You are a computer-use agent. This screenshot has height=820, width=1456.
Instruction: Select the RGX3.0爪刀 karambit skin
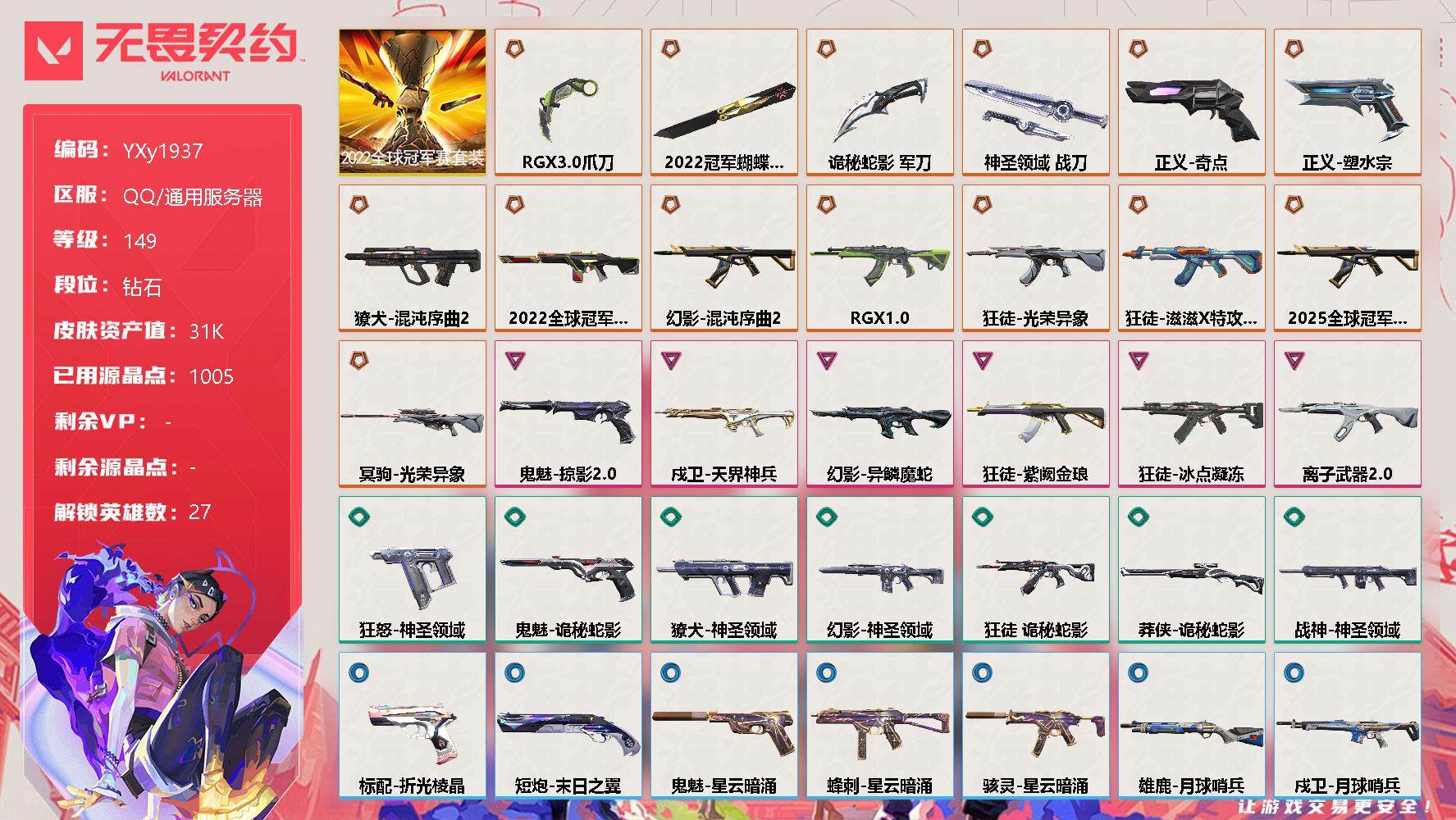(x=568, y=102)
